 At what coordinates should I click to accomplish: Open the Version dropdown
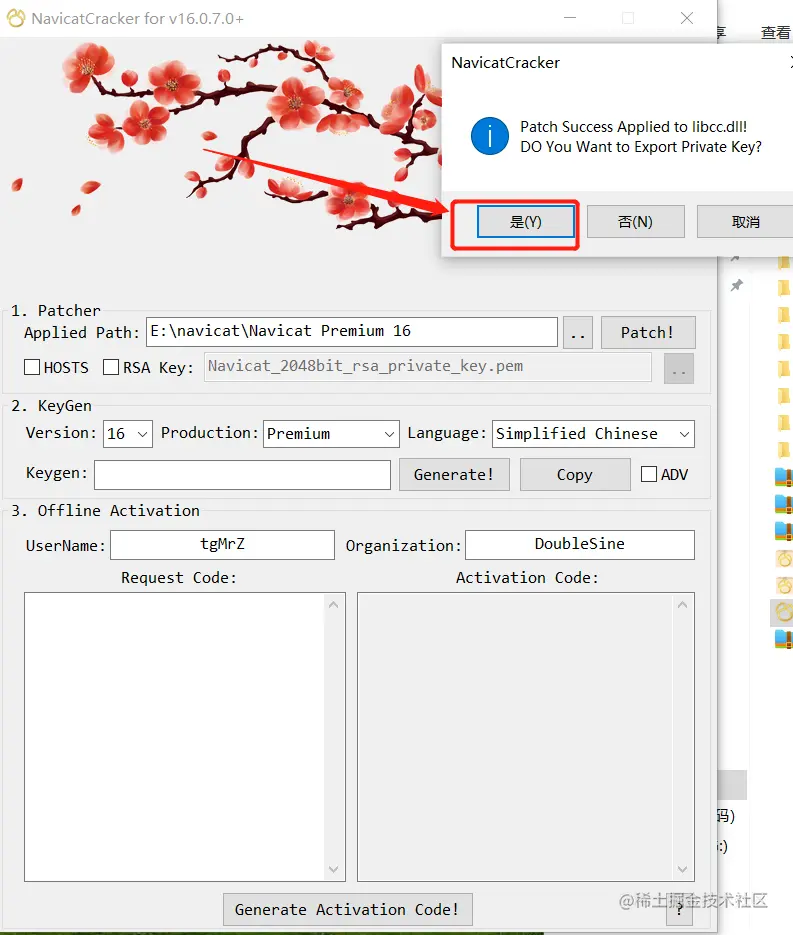pos(128,434)
